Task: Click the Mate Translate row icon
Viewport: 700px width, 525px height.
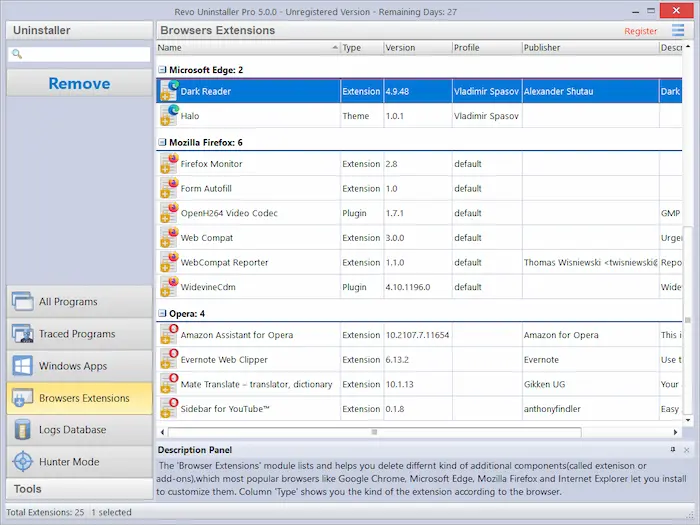Action: (x=169, y=384)
